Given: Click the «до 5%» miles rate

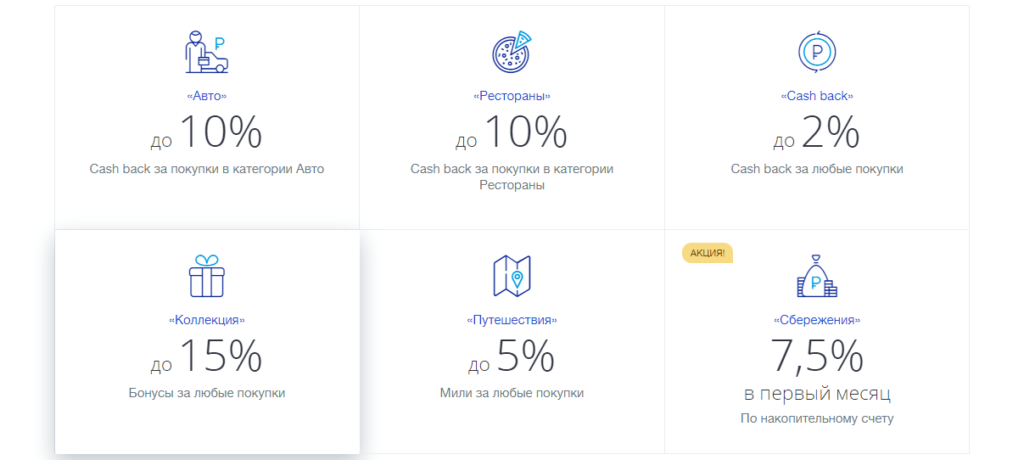Looking at the screenshot, I should coord(511,357).
